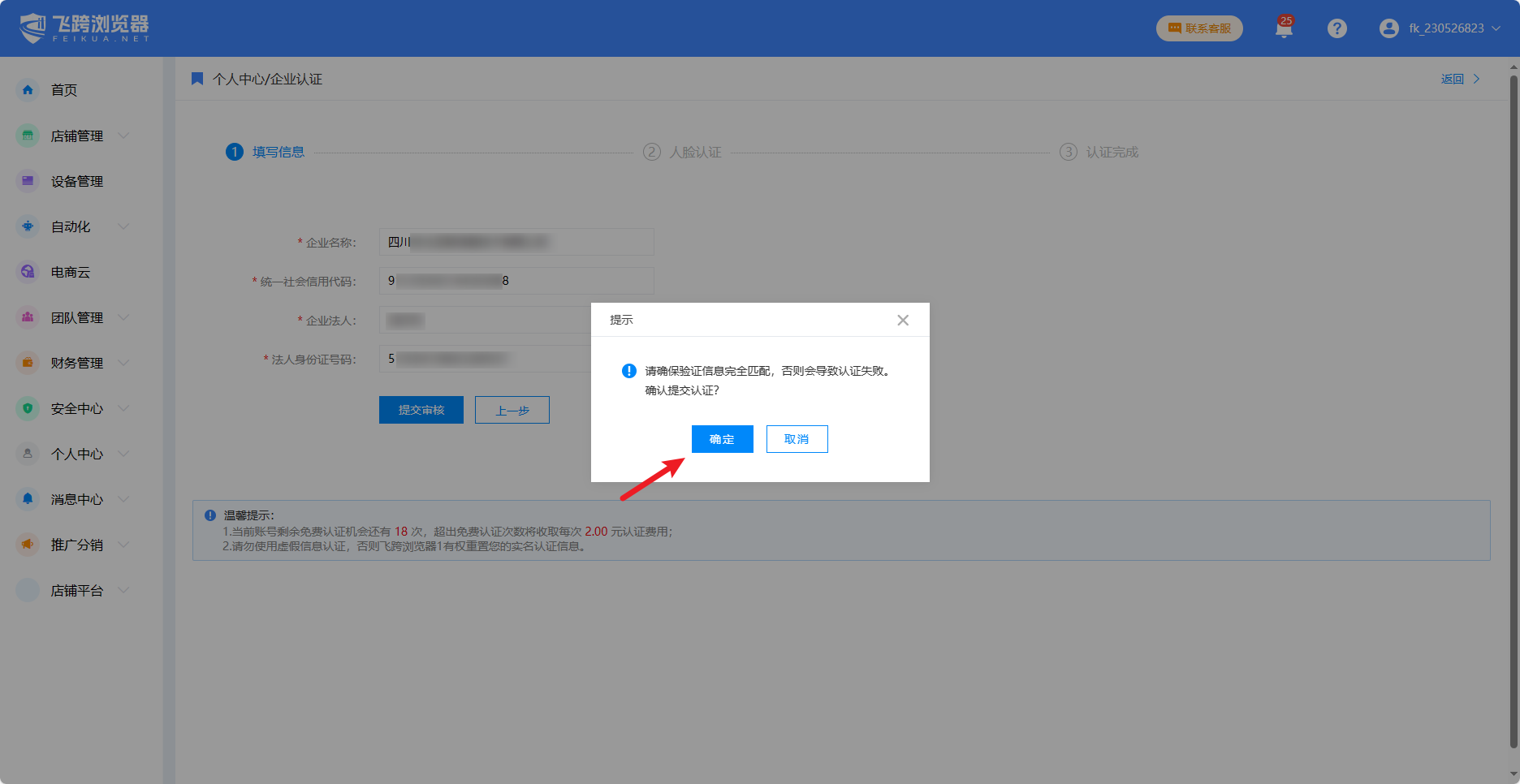This screenshot has width=1520, height=784.
Task: Click the home icon in sidebar
Action: tap(28, 90)
